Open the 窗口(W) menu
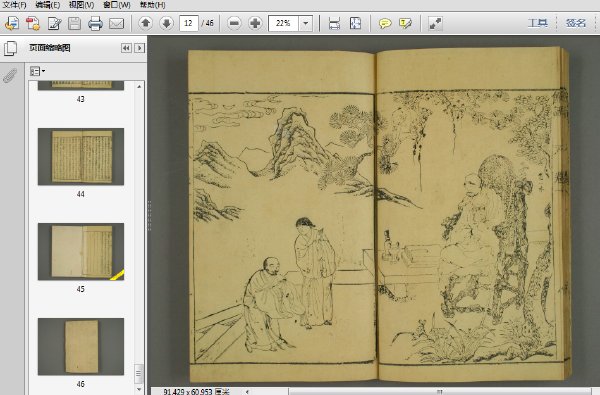 [117, 5]
